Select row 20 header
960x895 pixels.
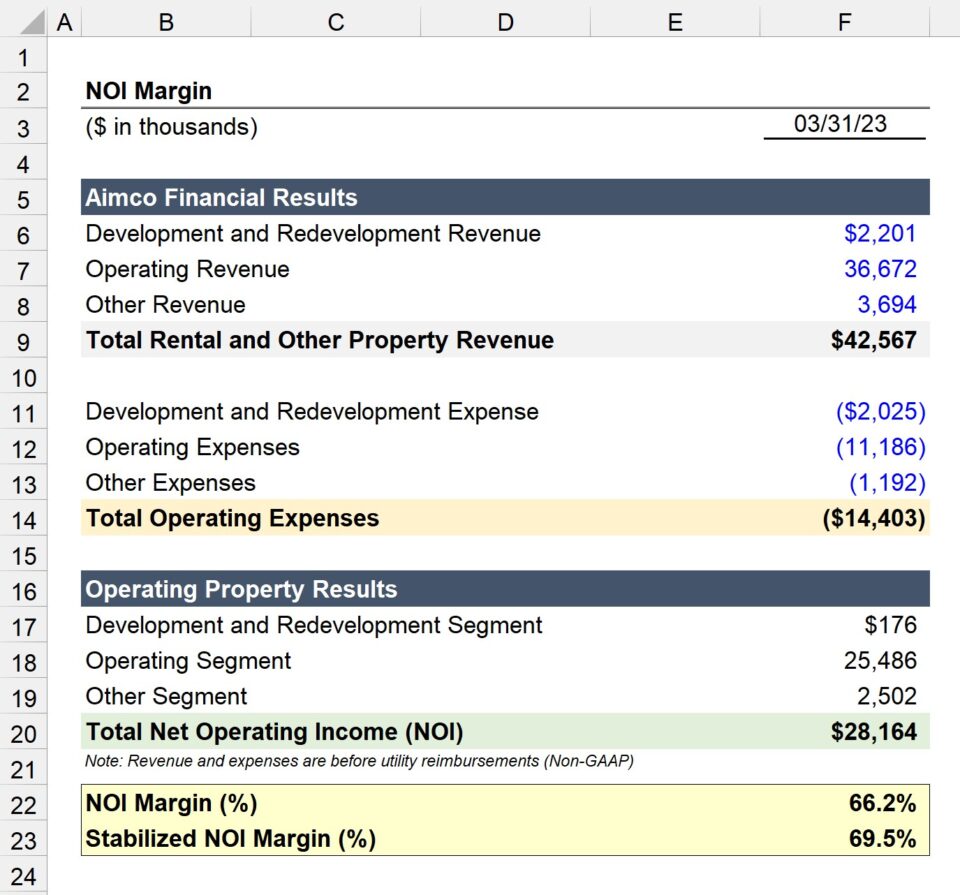point(22,732)
